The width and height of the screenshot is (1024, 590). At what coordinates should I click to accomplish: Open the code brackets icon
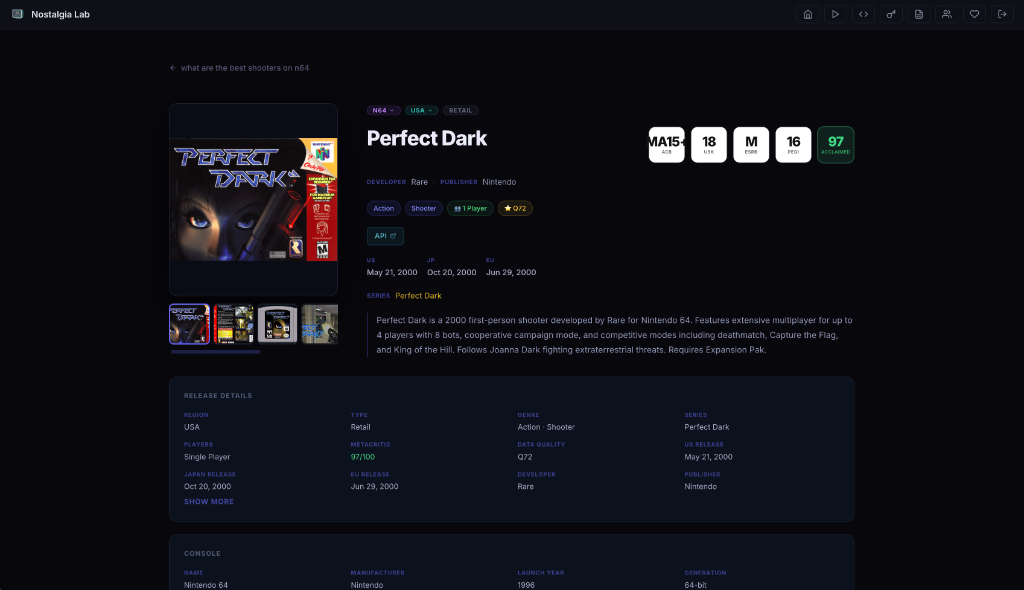pos(863,14)
